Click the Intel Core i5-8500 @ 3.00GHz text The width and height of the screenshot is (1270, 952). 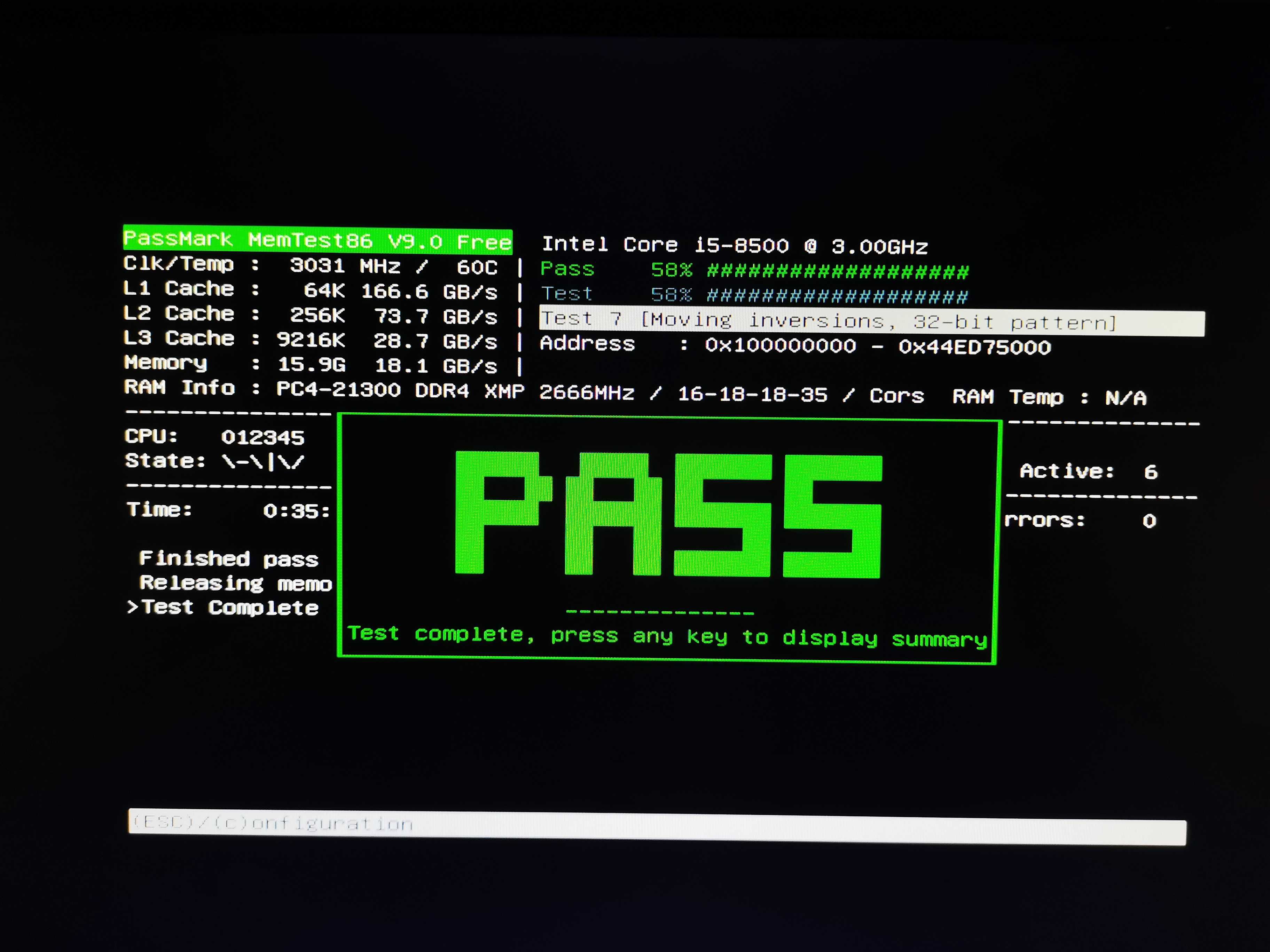click(735, 246)
